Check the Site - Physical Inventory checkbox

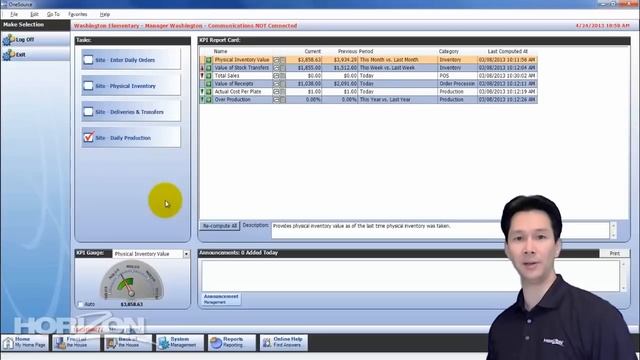[x=88, y=86]
